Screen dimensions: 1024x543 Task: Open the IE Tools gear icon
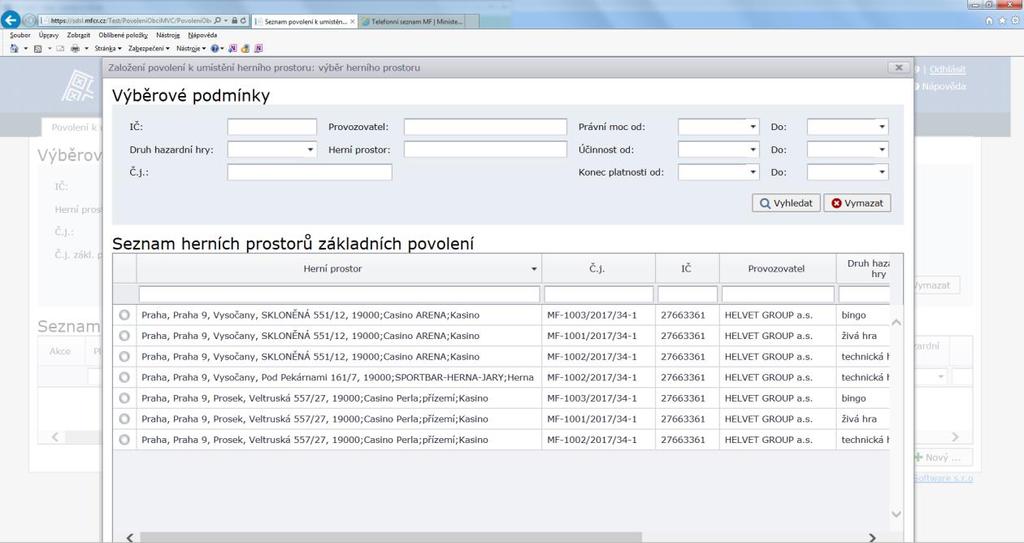coord(1014,21)
